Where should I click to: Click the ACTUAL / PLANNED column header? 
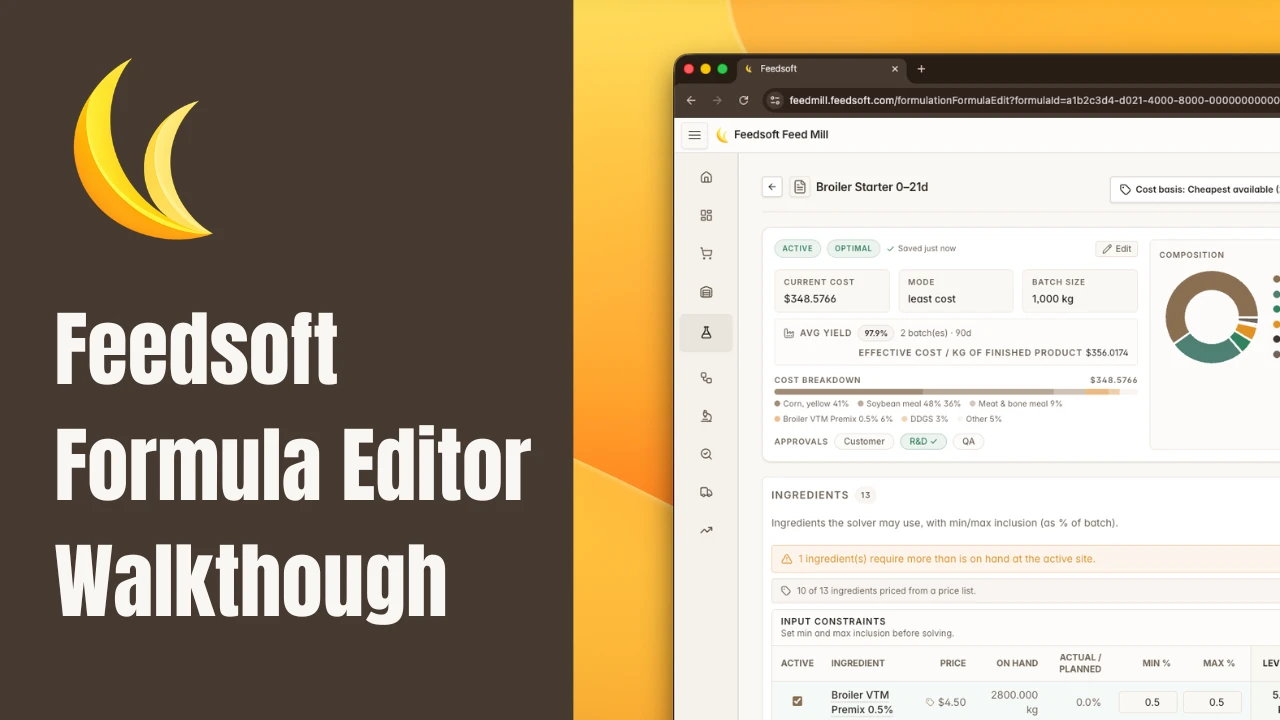pos(1080,663)
